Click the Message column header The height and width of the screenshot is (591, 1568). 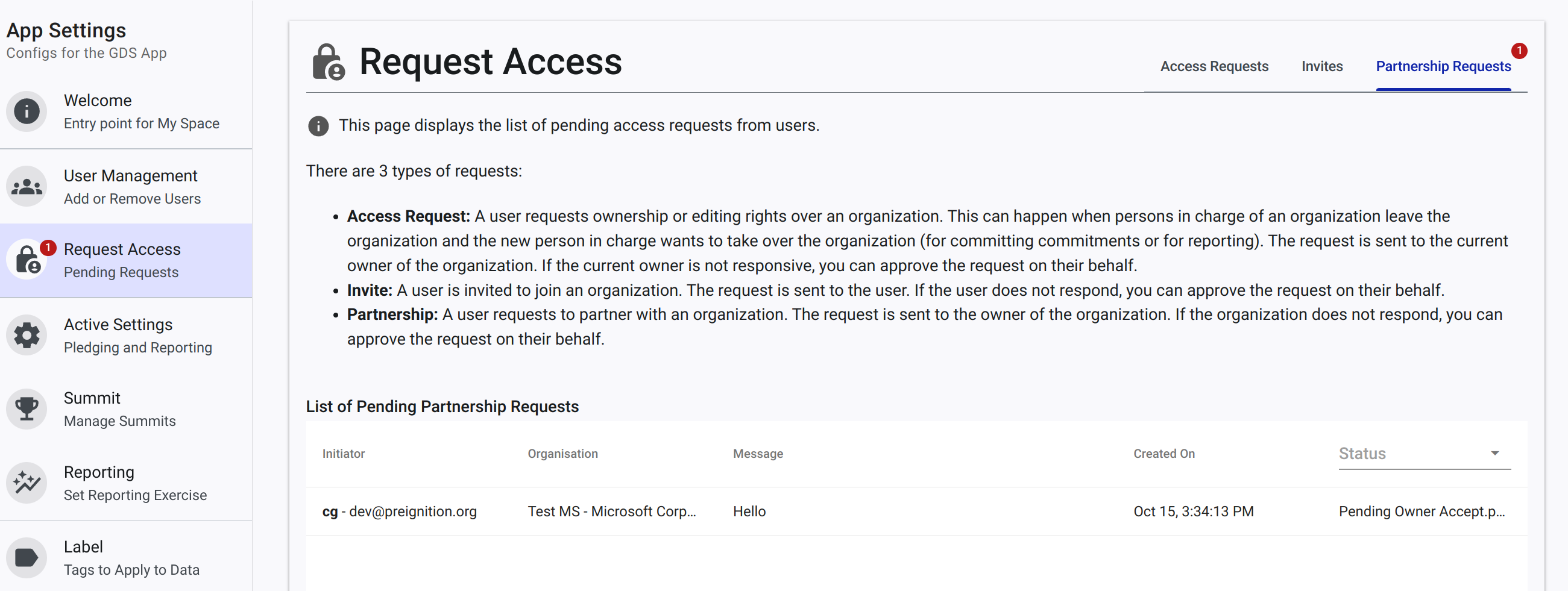click(758, 454)
